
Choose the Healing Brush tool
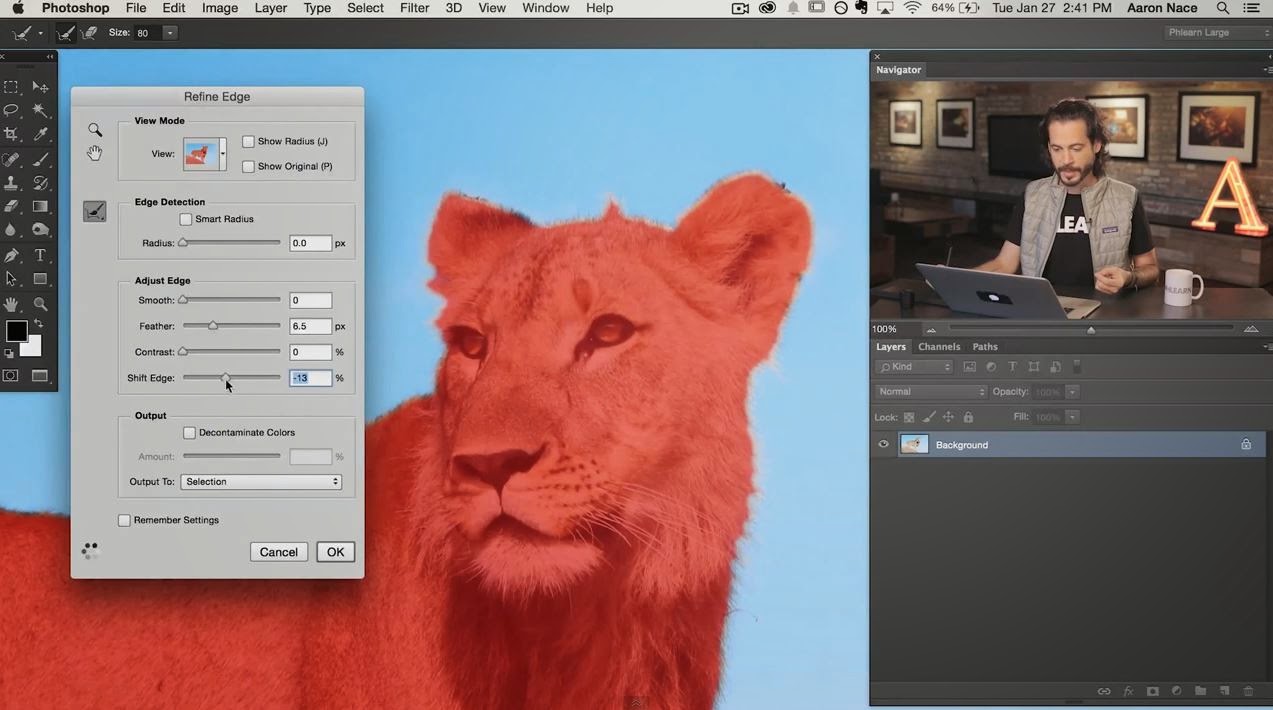(12, 158)
